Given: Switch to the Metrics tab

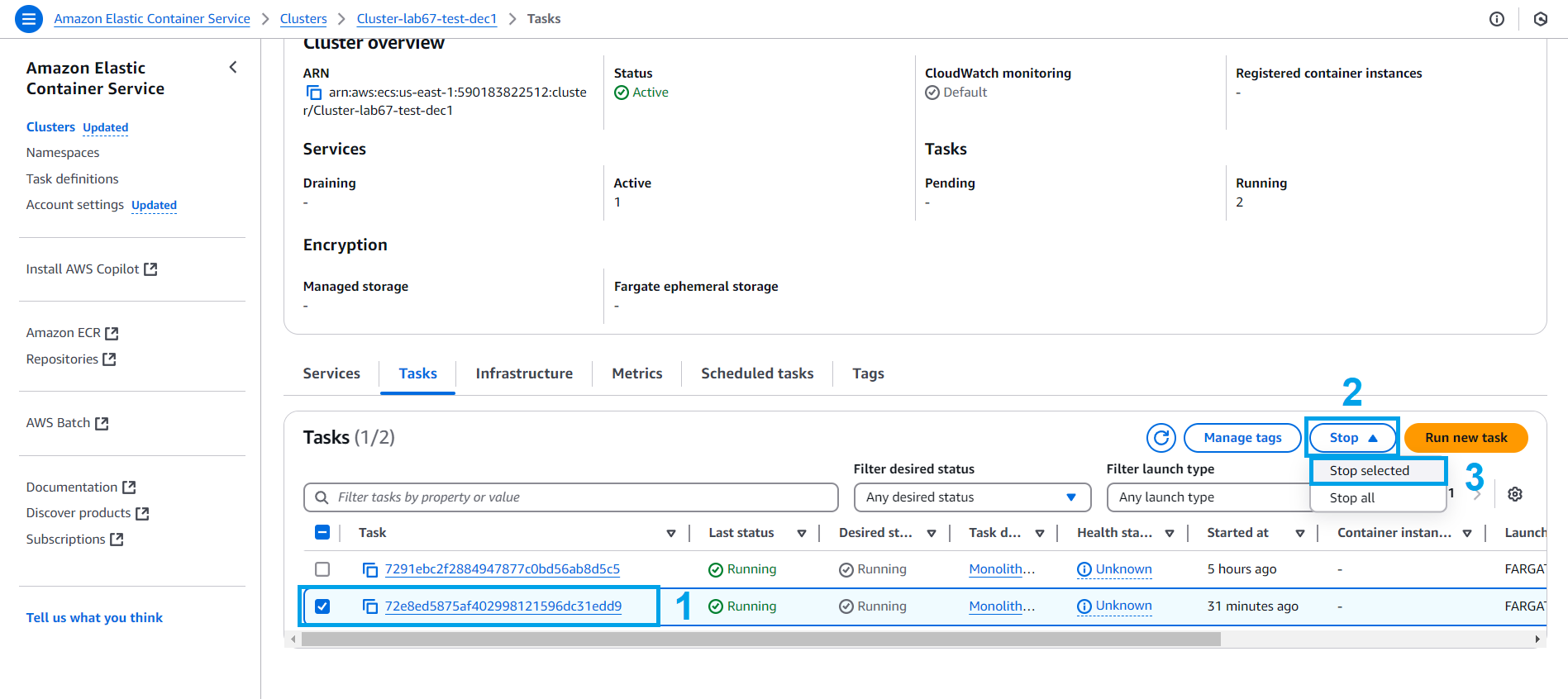Looking at the screenshot, I should pyautogui.click(x=637, y=373).
